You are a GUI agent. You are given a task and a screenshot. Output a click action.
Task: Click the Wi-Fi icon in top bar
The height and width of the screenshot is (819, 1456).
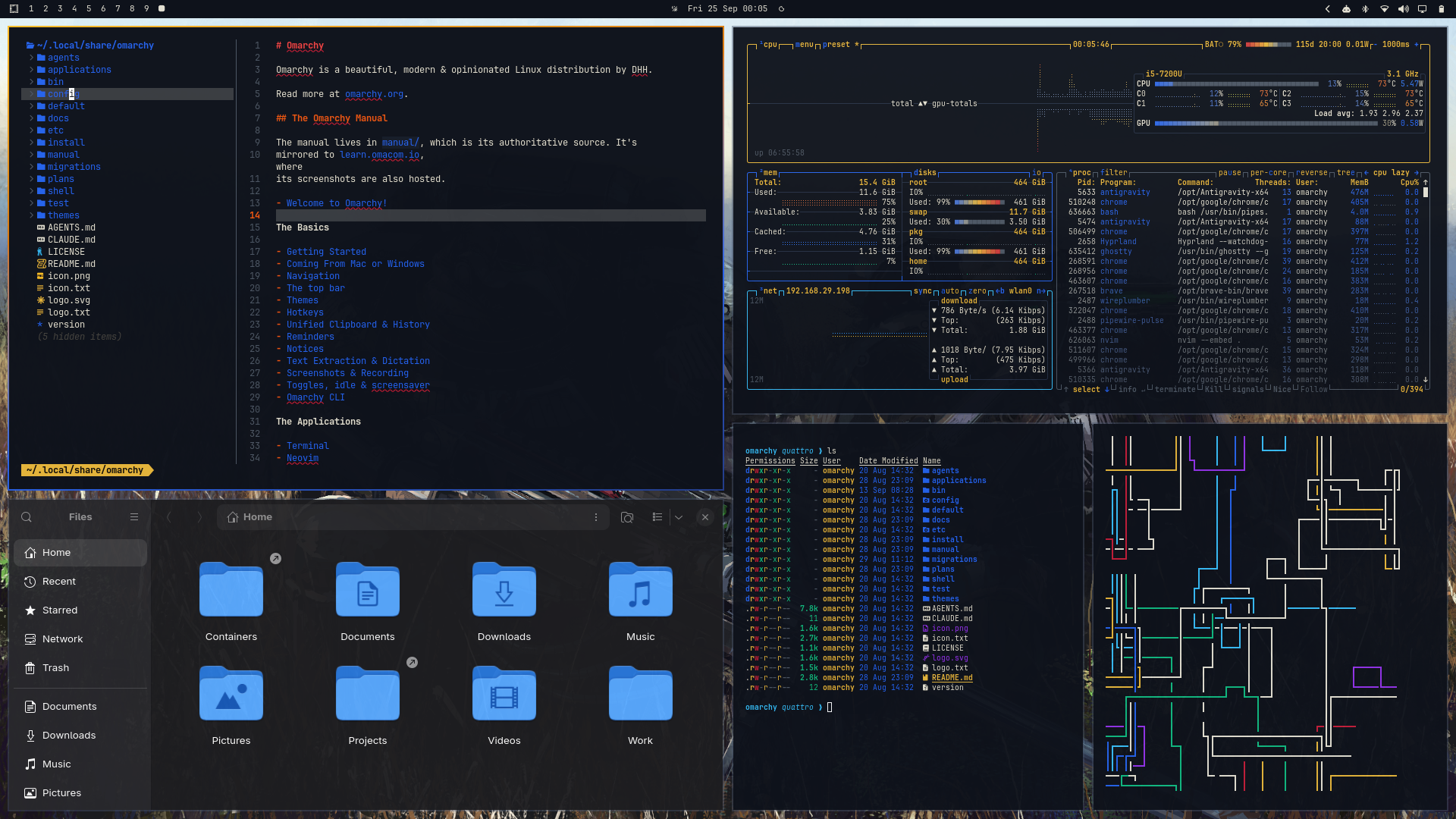(1384, 9)
